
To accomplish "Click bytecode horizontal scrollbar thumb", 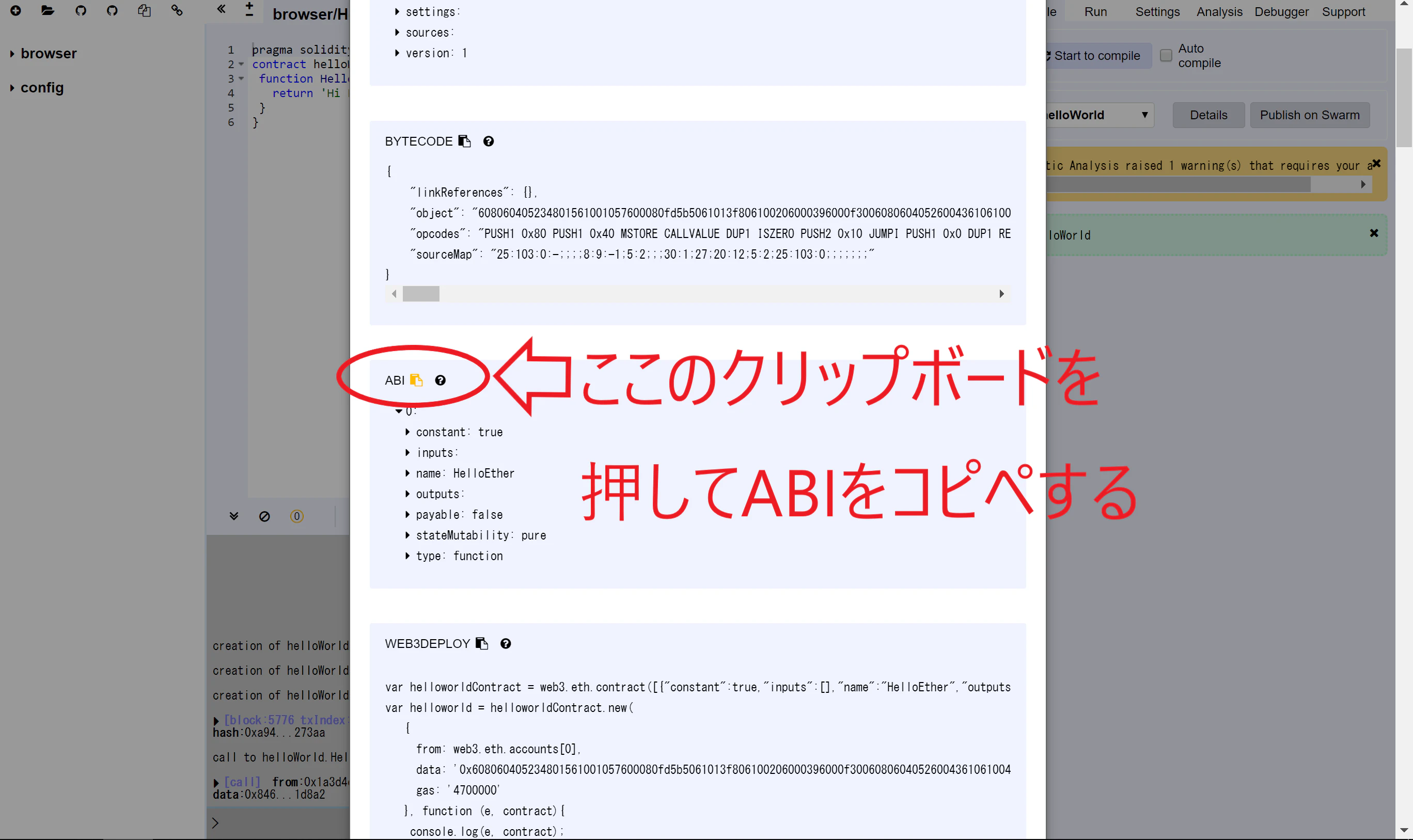I will pyautogui.click(x=420, y=294).
